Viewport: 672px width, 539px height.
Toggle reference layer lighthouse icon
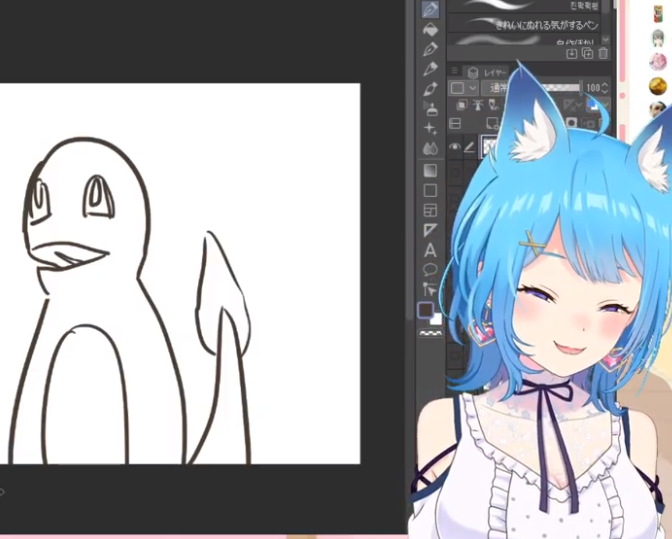[478, 105]
